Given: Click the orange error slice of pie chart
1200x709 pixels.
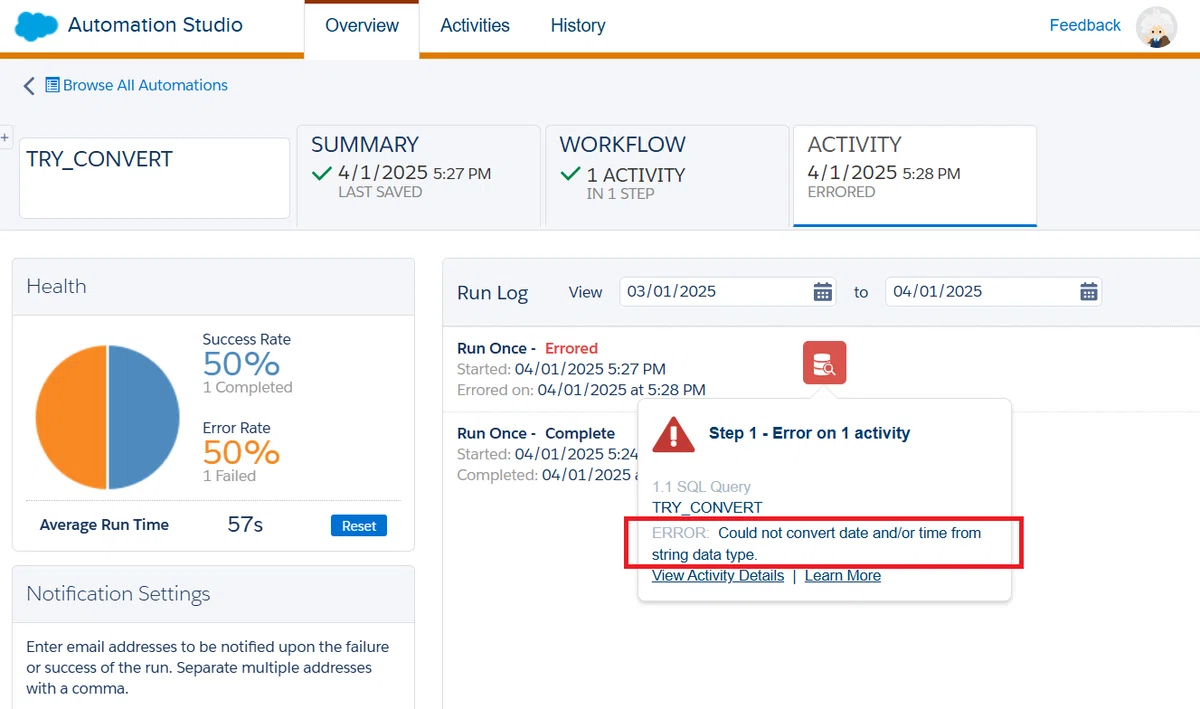Looking at the screenshot, I should point(72,417).
